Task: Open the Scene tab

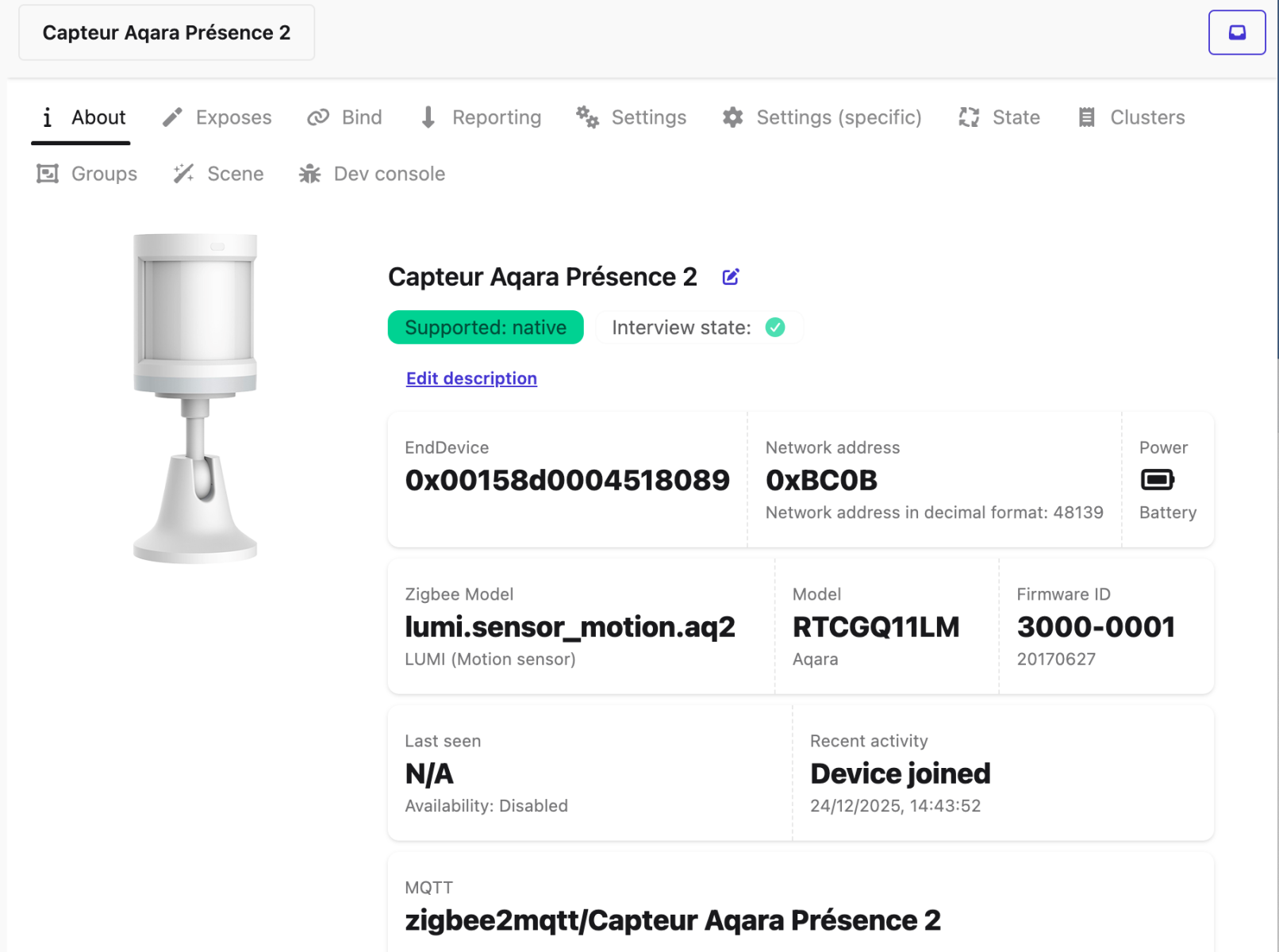Action: pyautogui.click(x=219, y=174)
